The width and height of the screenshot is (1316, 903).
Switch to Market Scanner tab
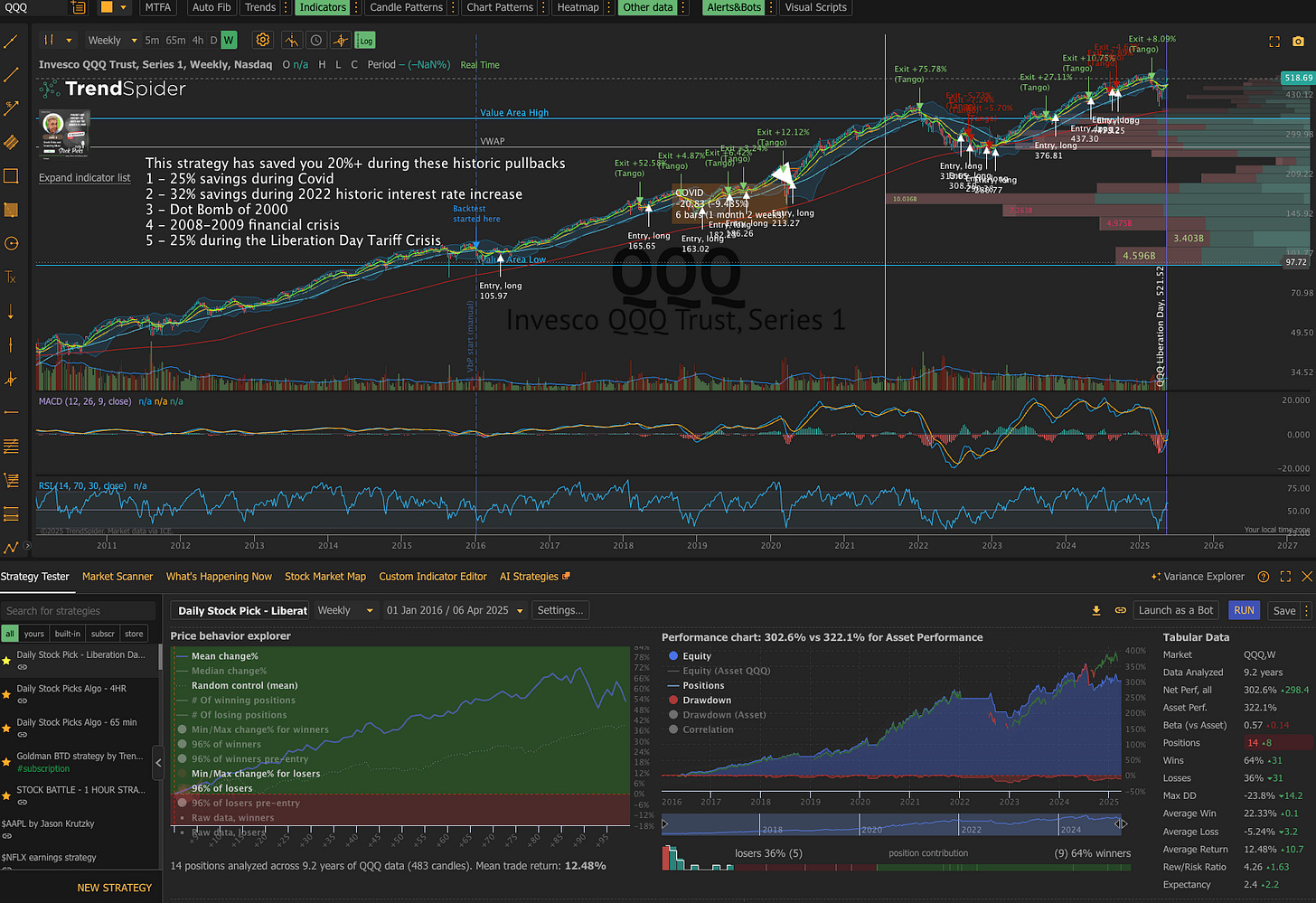coord(117,577)
